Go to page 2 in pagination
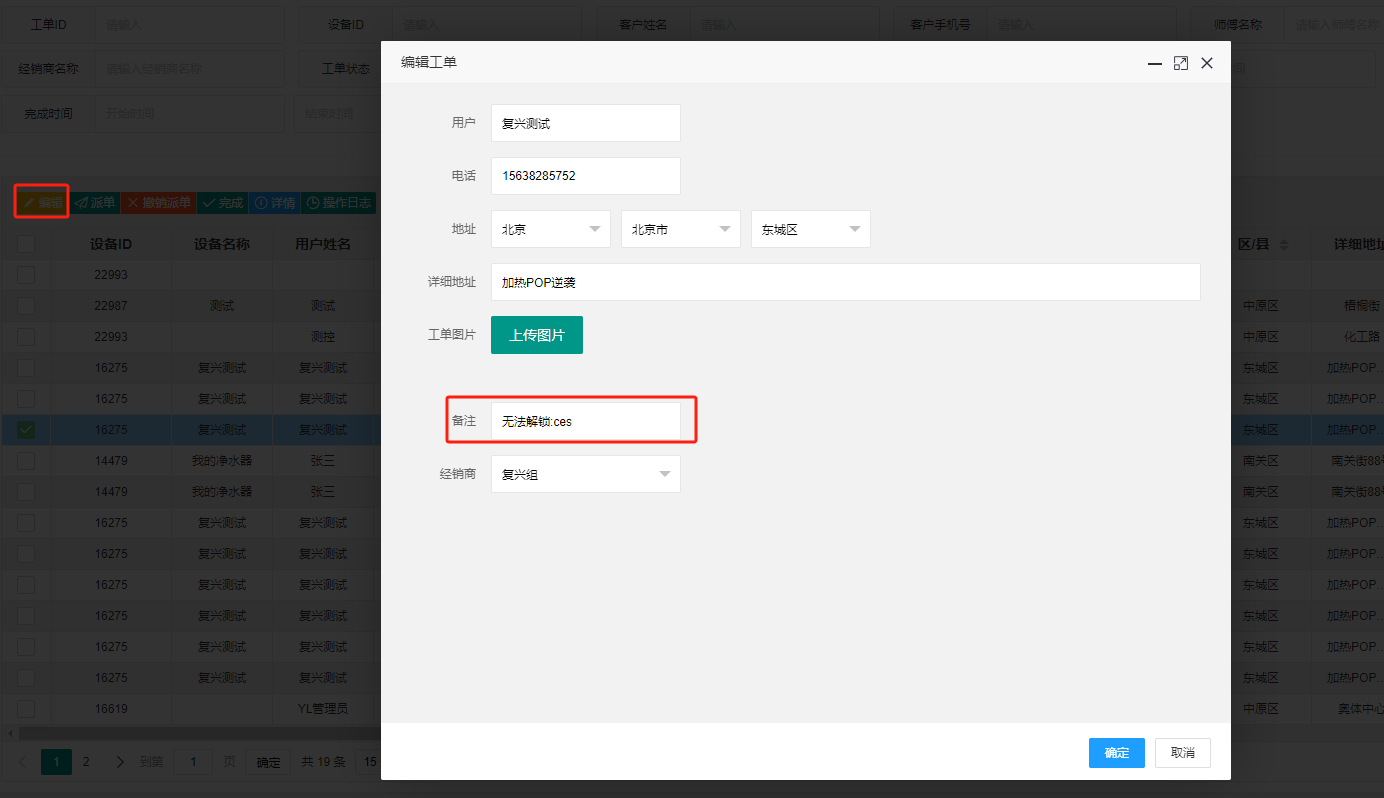This screenshot has height=798, width=1384. [86, 762]
